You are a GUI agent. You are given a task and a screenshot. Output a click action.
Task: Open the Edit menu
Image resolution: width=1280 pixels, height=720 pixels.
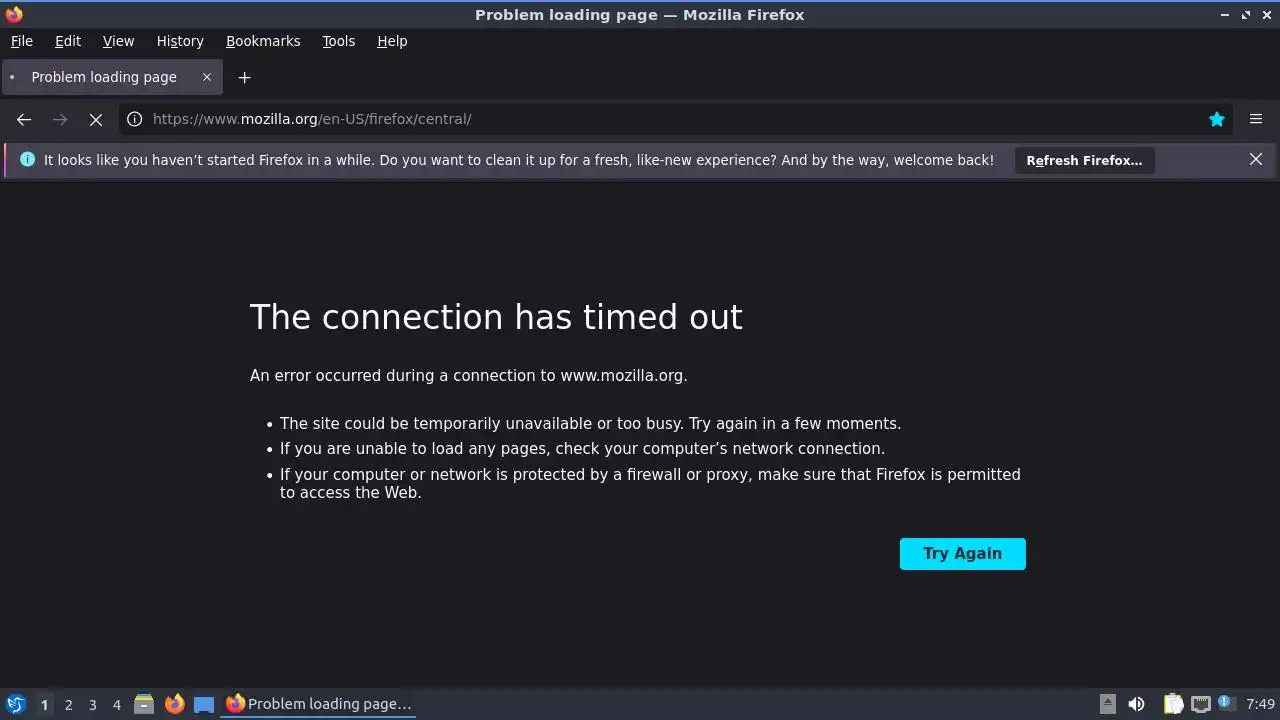[68, 41]
